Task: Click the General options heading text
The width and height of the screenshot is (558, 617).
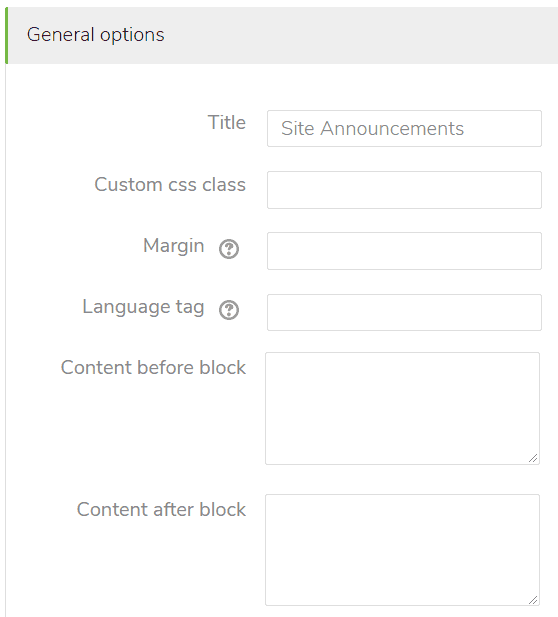Action: pyautogui.click(x=96, y=35)
